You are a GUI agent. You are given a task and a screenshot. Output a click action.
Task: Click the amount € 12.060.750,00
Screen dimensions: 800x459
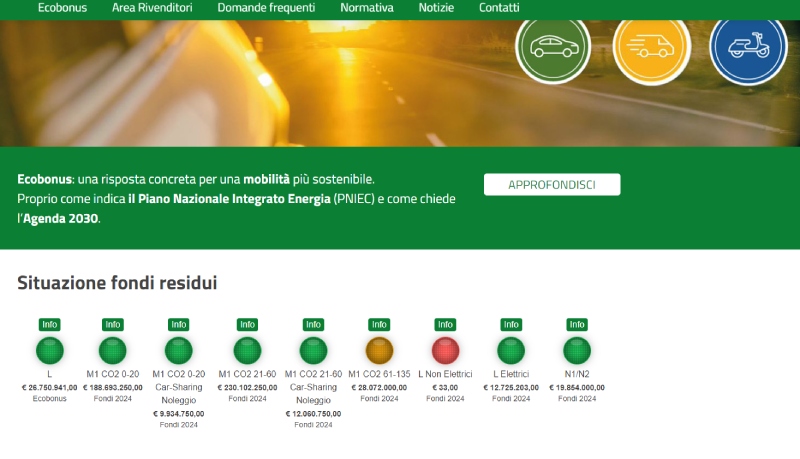pos(313,414)
